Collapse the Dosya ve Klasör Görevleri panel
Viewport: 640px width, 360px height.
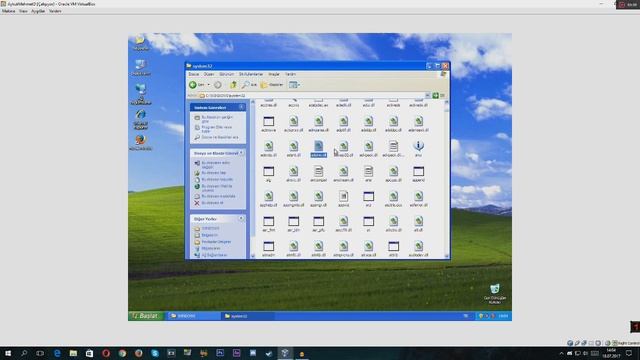tap(242, 153)
